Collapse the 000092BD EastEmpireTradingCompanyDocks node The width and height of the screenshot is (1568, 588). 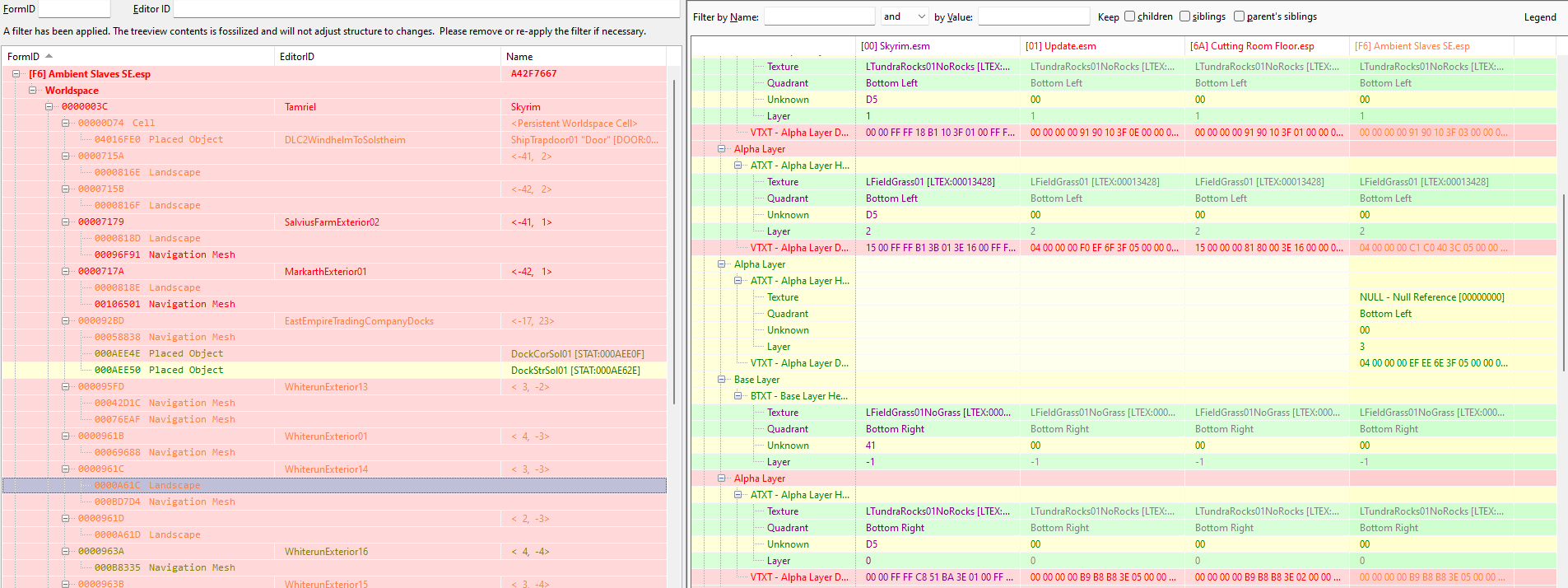point(65,320)
